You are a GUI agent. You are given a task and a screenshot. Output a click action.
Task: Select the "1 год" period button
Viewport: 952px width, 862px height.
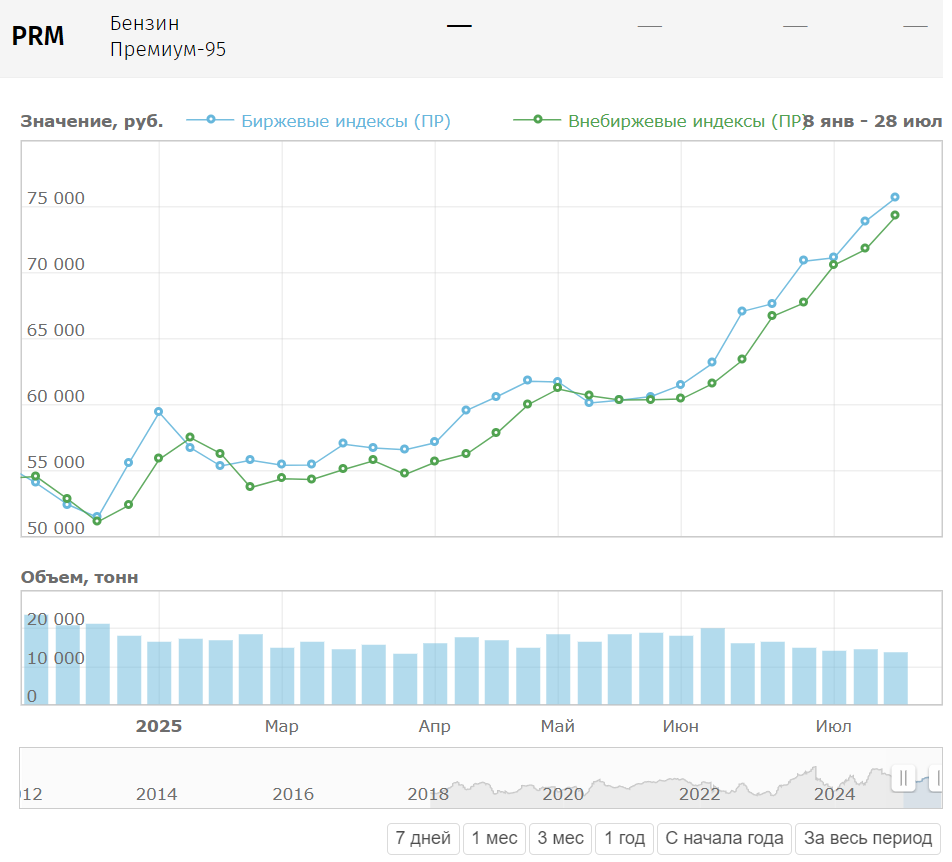(x=625, y=838)
